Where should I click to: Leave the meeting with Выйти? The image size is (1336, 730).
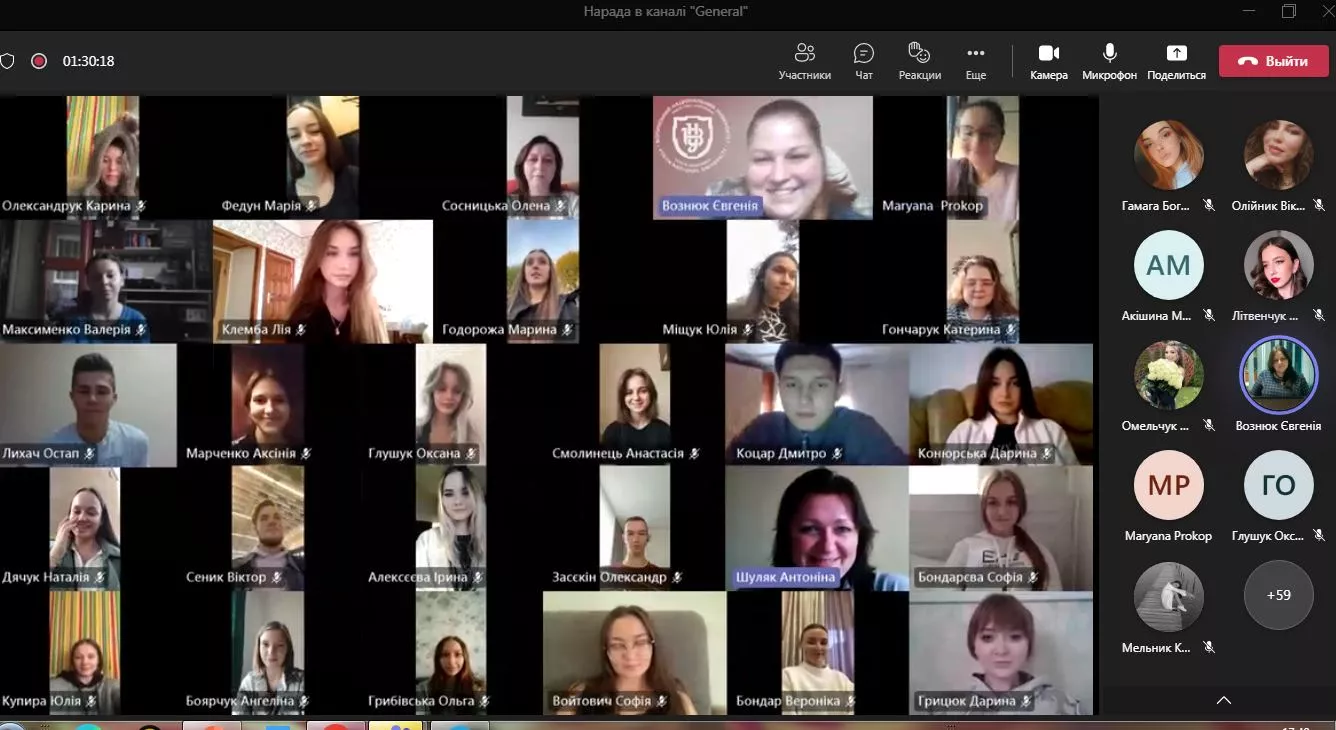click(1273, 61)
